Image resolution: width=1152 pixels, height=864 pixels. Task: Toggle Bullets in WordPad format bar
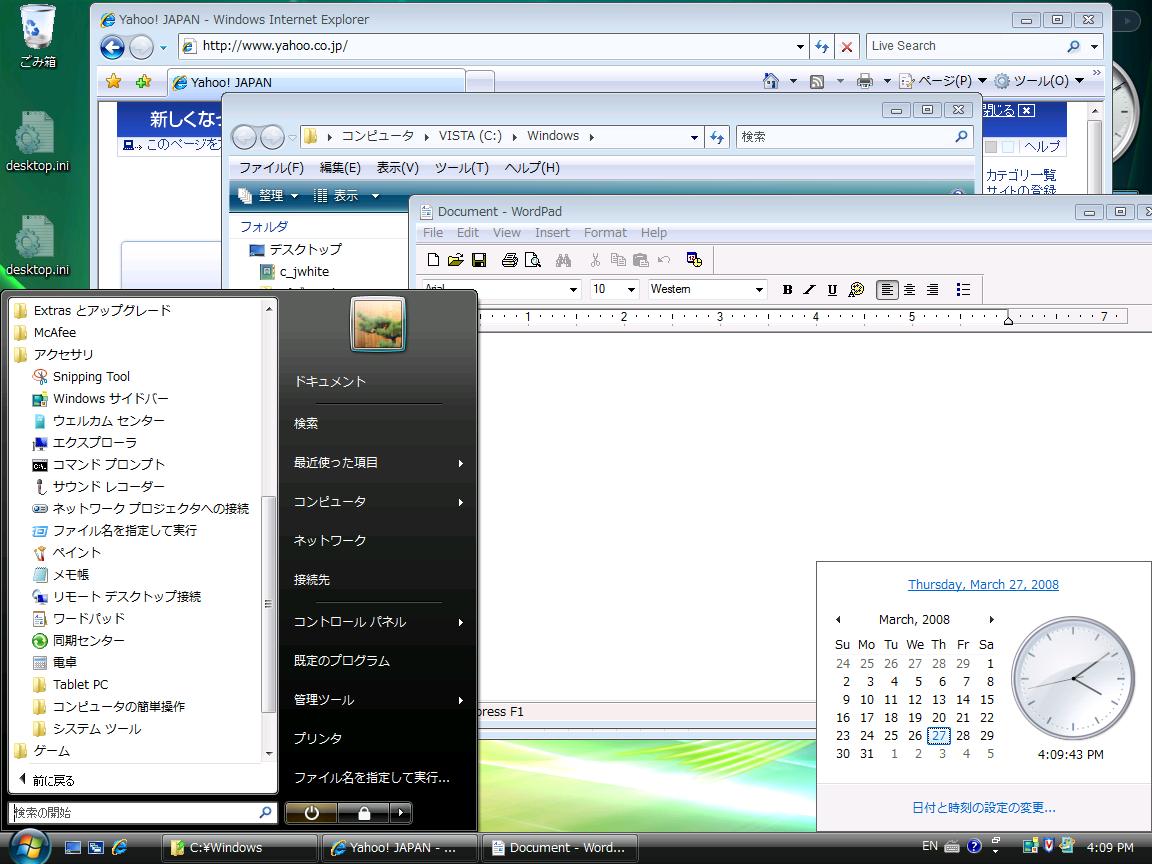963,289
